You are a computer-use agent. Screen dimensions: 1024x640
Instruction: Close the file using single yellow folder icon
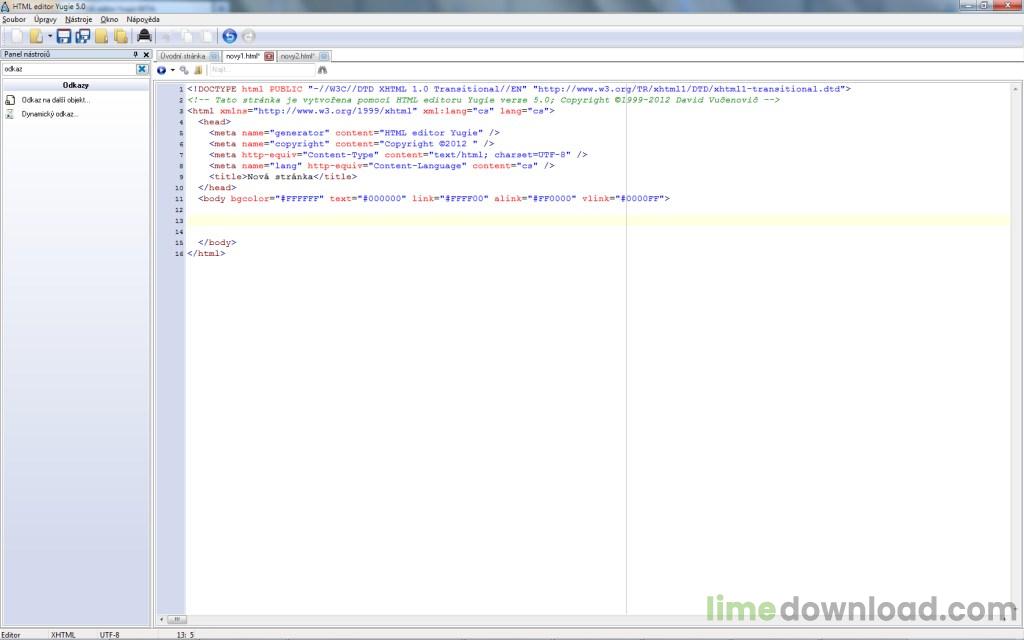click(x=102, y=37)
